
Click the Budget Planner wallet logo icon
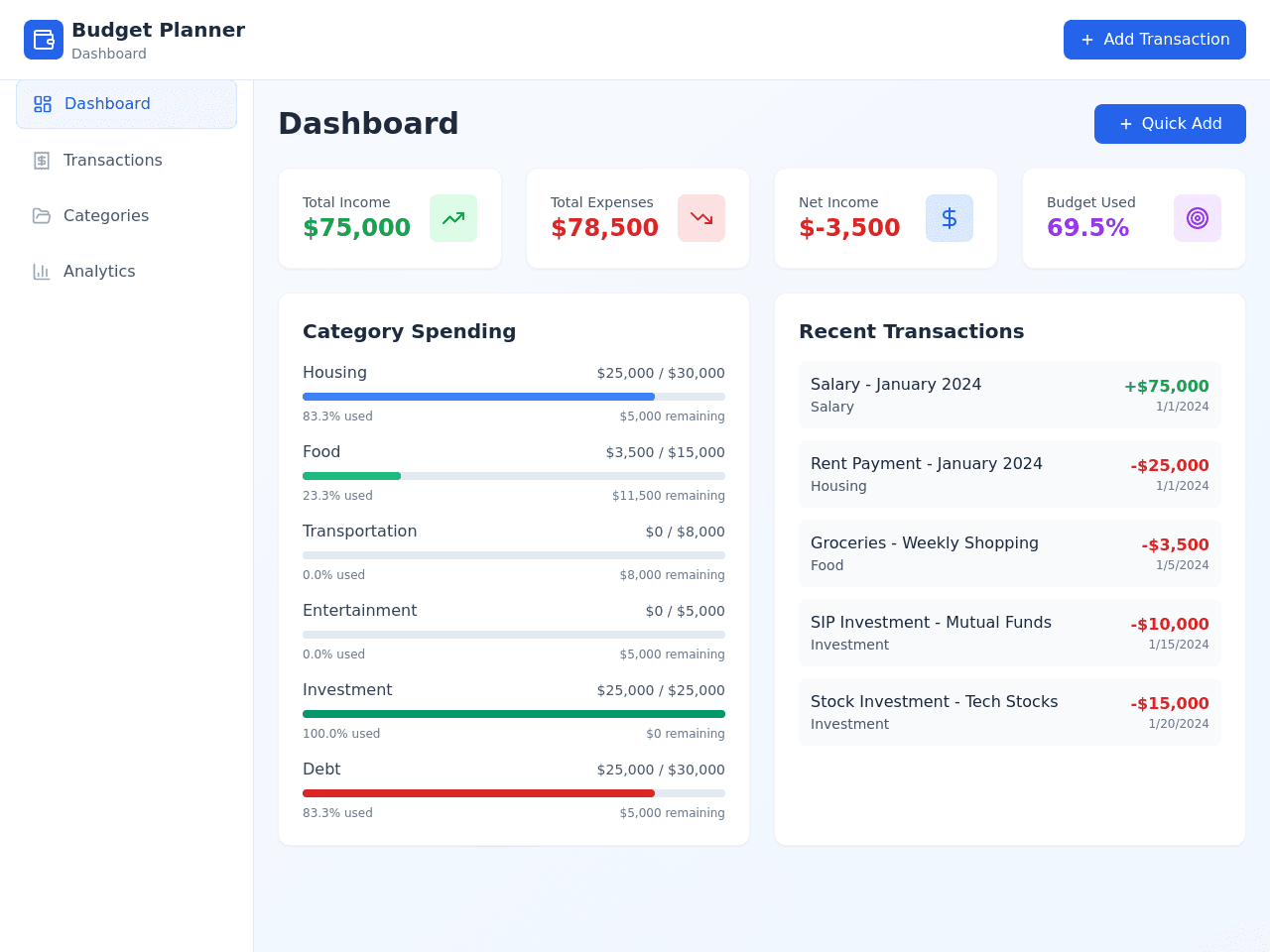pyautogui.click(x=44, y=40)
